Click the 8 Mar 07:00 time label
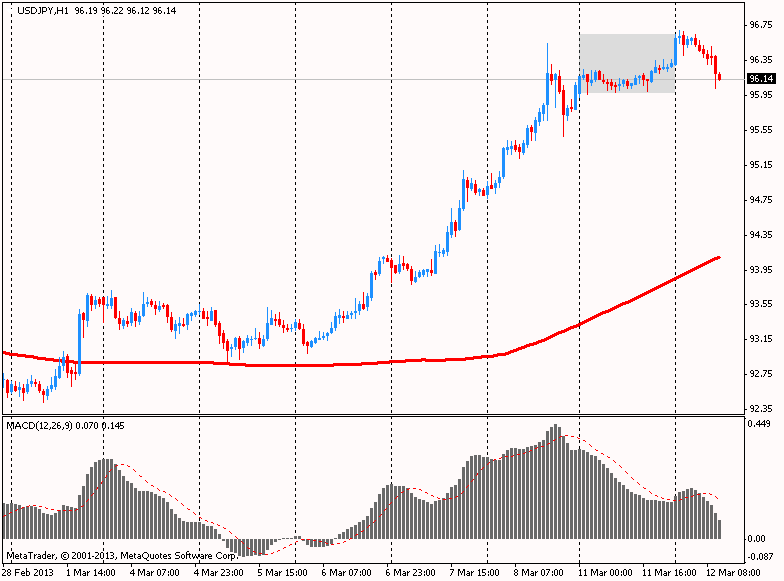Image resolution: width=784 pixels, height=581 pixels. pyautogui.click(x=538, y=572)
